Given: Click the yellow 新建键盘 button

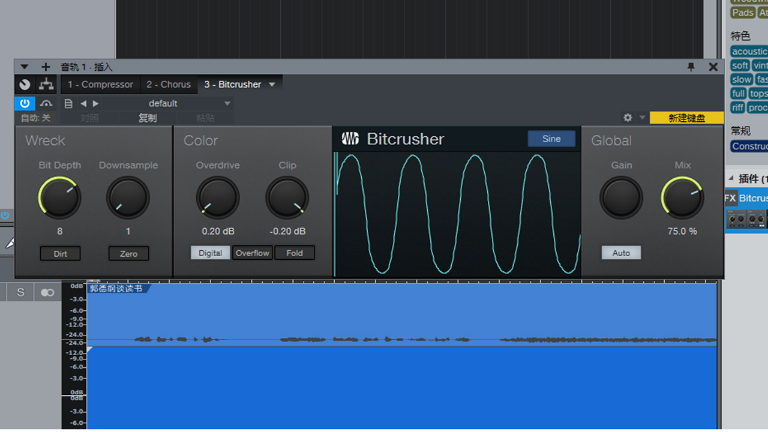Looking at the screenshot, I should click(x=686, y=118).
